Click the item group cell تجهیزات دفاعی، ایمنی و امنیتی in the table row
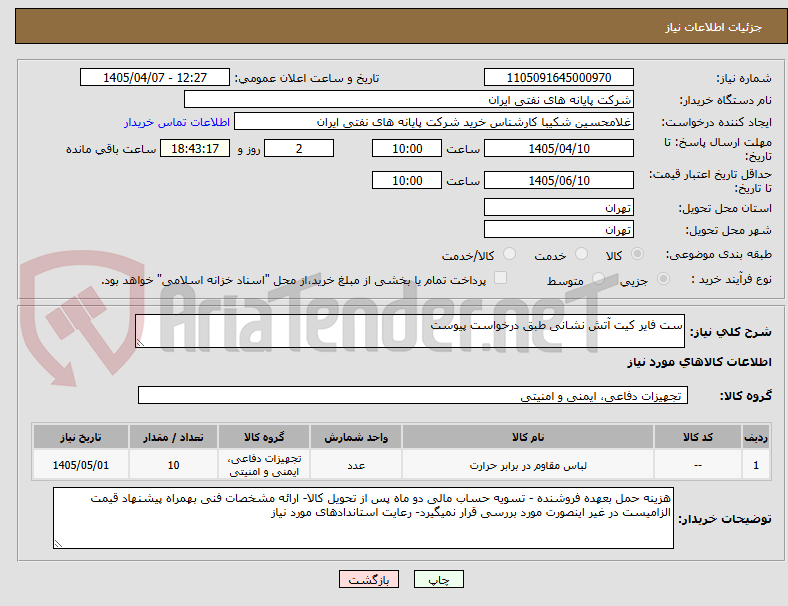This screenshot has width=788, height=606. point(264,465)
